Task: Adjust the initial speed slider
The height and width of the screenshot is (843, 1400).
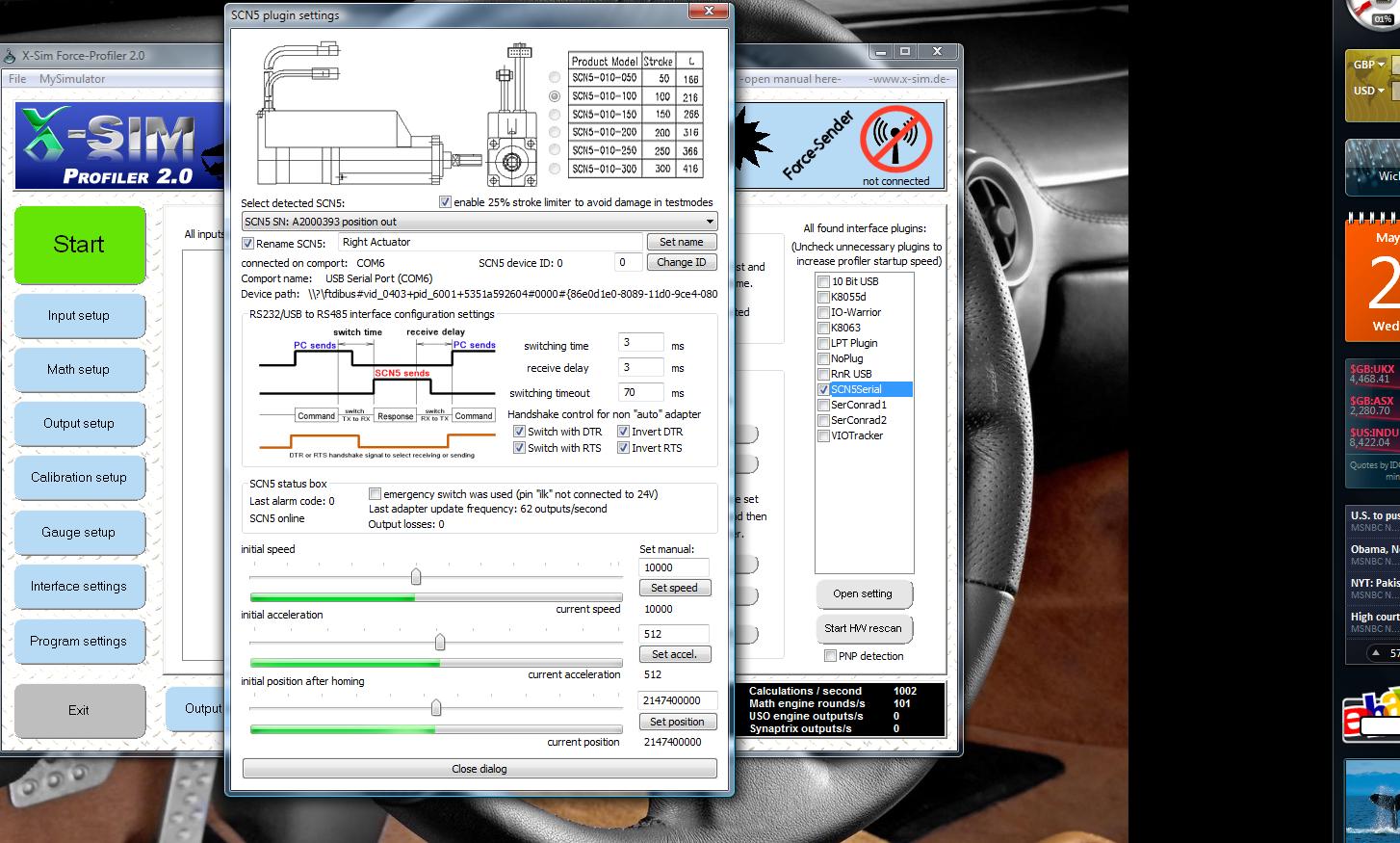Action: 416,576
